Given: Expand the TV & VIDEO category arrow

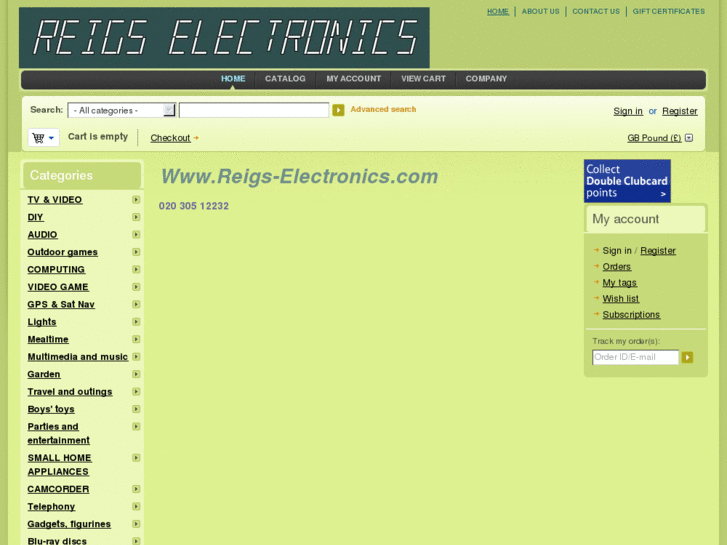Looking at the screenshot, I should [x=136, y=199].
